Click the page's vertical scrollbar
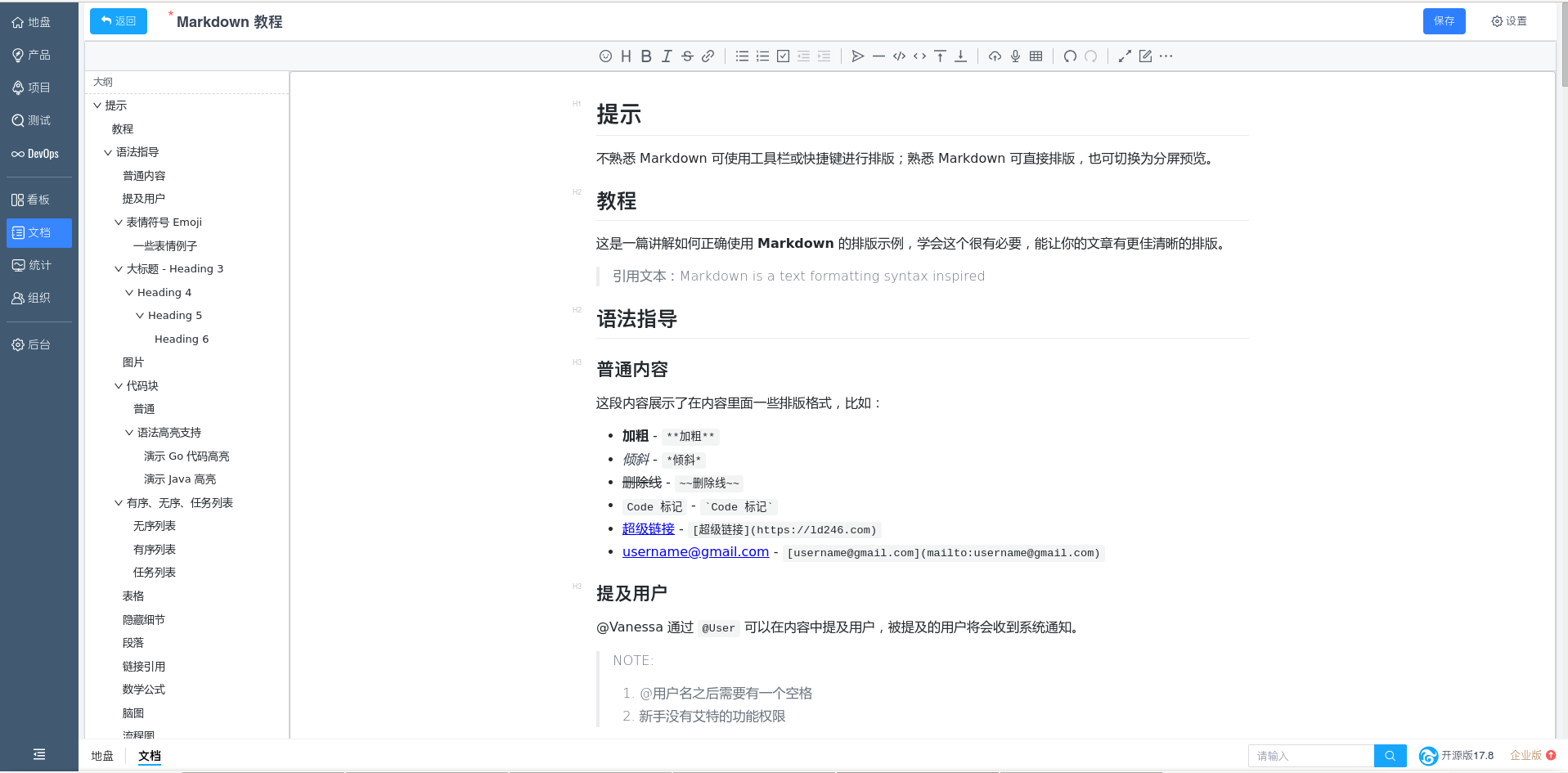Image resolution: width=1568 pixels, height=773 pixels. click(1563, 49)
